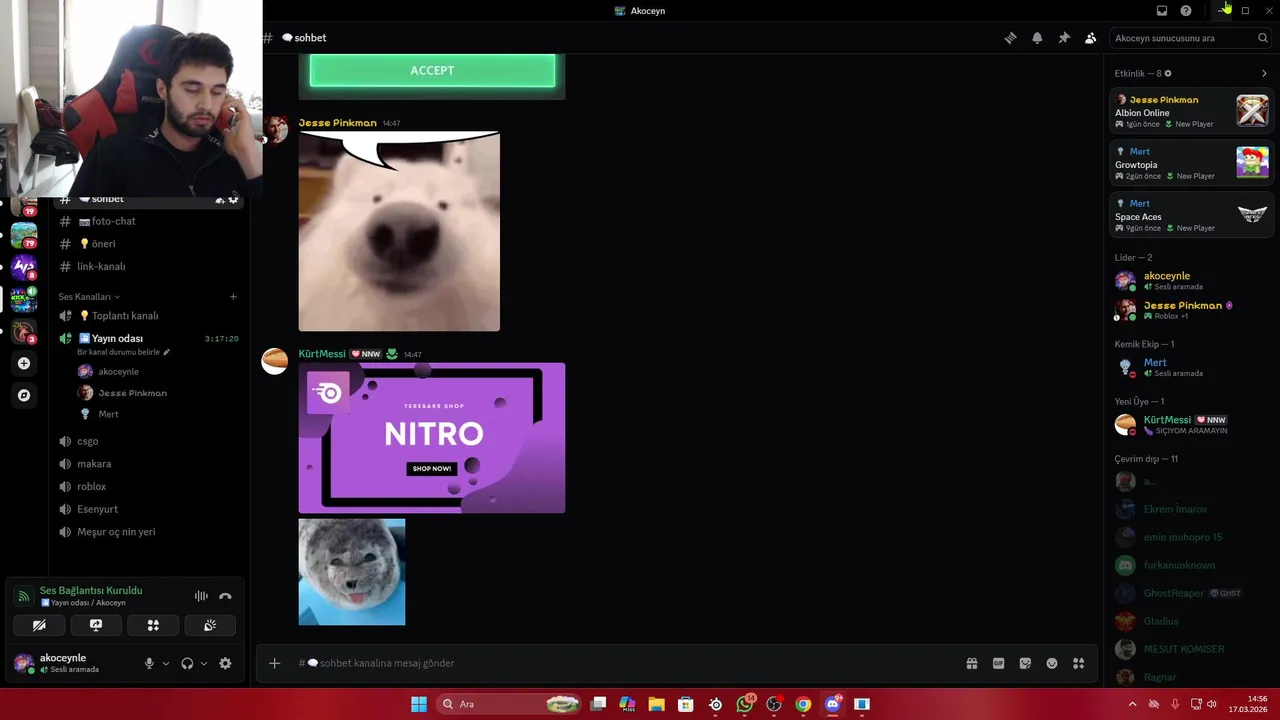Image resolution: width=1280 pixels, height=720 pixels.
Task: Open Growtopia activity card
Action: [x=1192, y=163]
